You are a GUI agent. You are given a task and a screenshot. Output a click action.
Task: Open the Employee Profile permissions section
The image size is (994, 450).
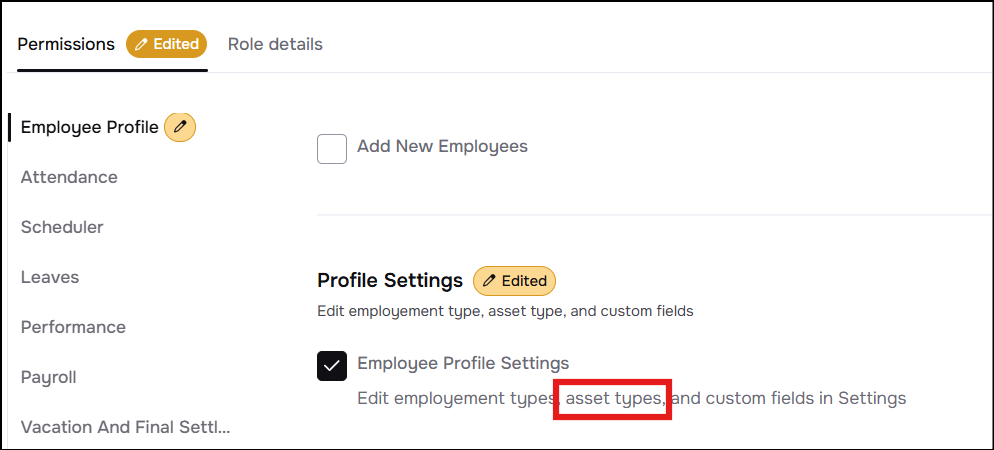coord(89,127)
